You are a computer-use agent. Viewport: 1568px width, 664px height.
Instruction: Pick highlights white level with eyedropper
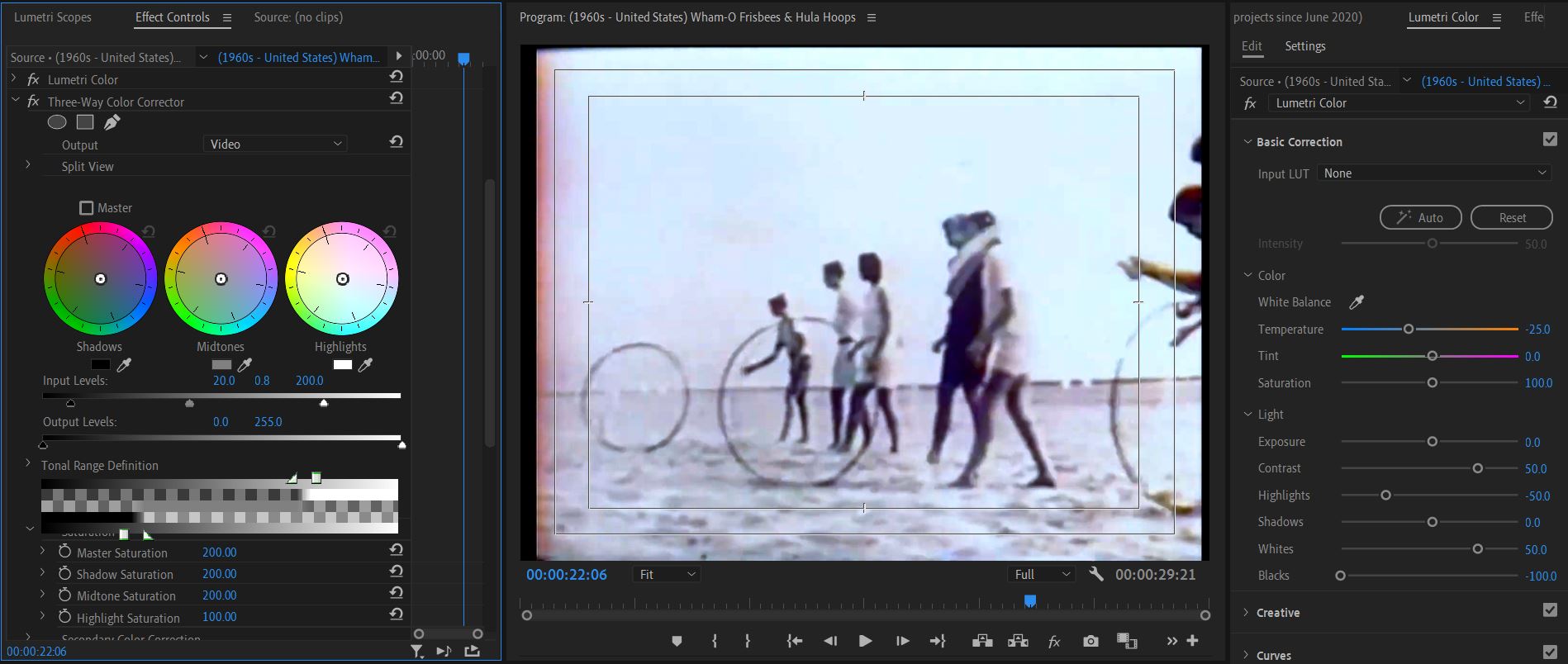tap(366, 364)
